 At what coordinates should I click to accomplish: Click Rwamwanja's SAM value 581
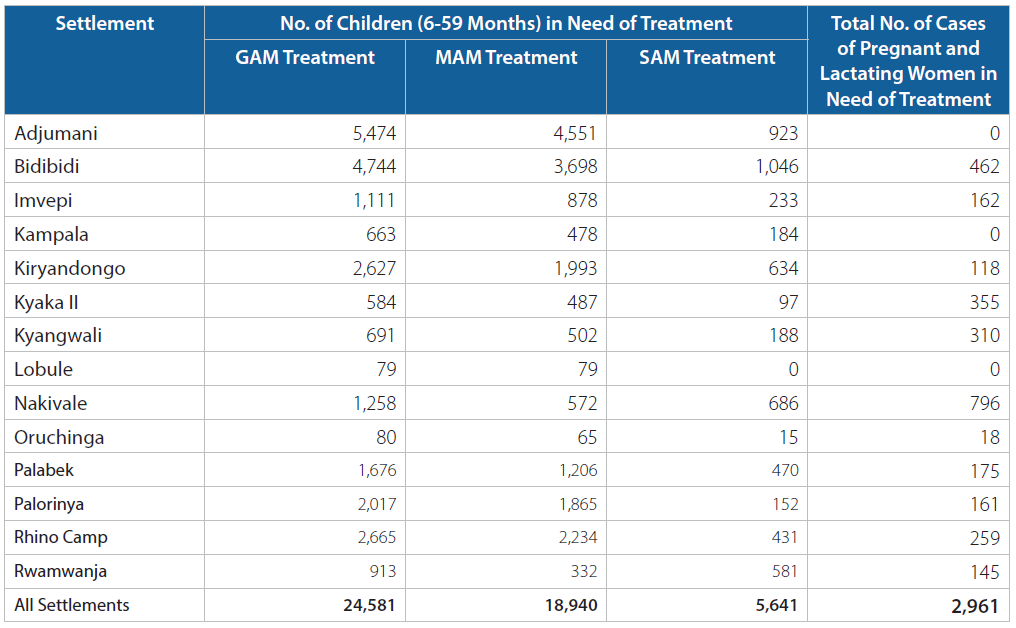point(785,572)
